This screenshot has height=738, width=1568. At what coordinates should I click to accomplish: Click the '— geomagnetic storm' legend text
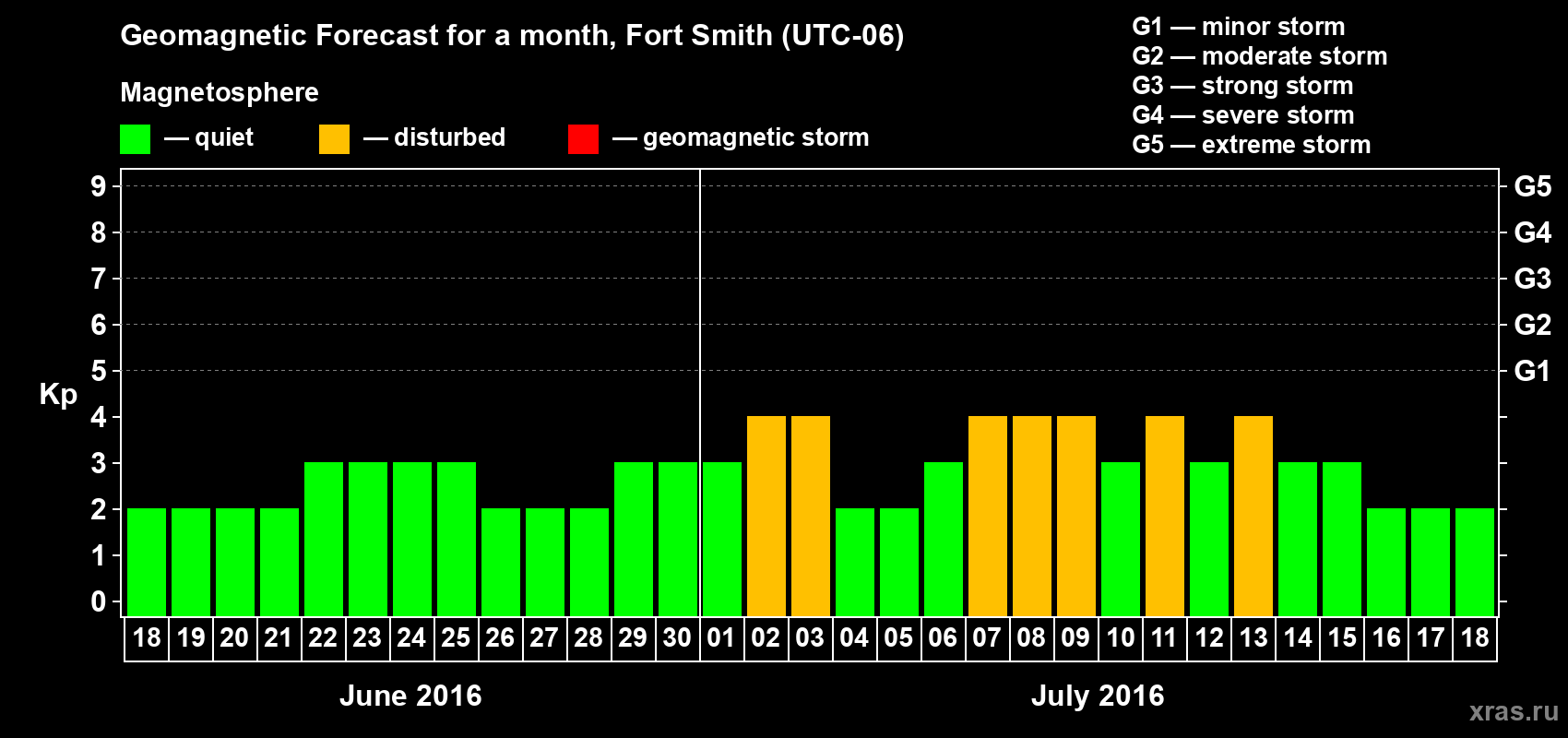click(741, 137)
